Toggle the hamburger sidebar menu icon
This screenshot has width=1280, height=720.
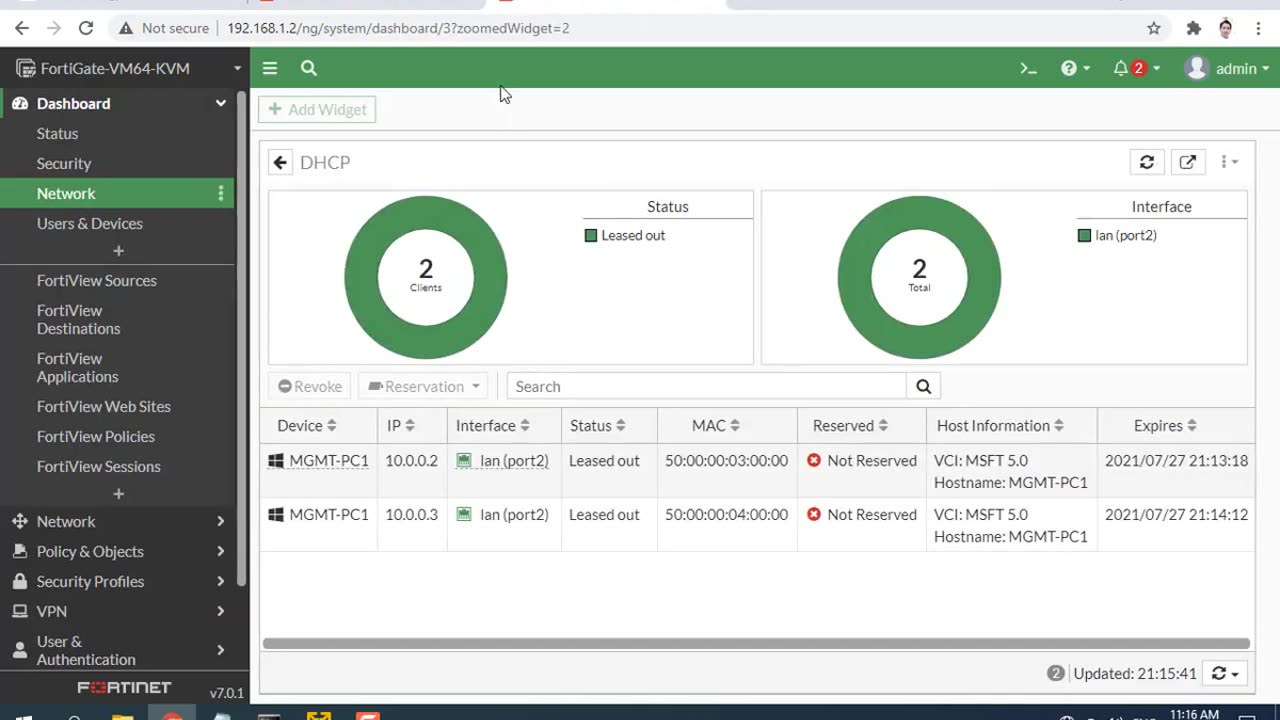[x=270, y=68]
